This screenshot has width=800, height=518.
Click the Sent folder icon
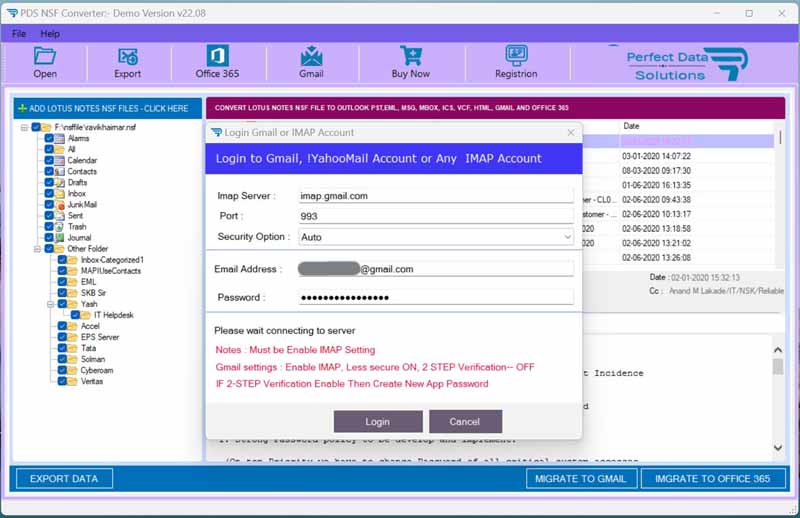pos(60,215)
